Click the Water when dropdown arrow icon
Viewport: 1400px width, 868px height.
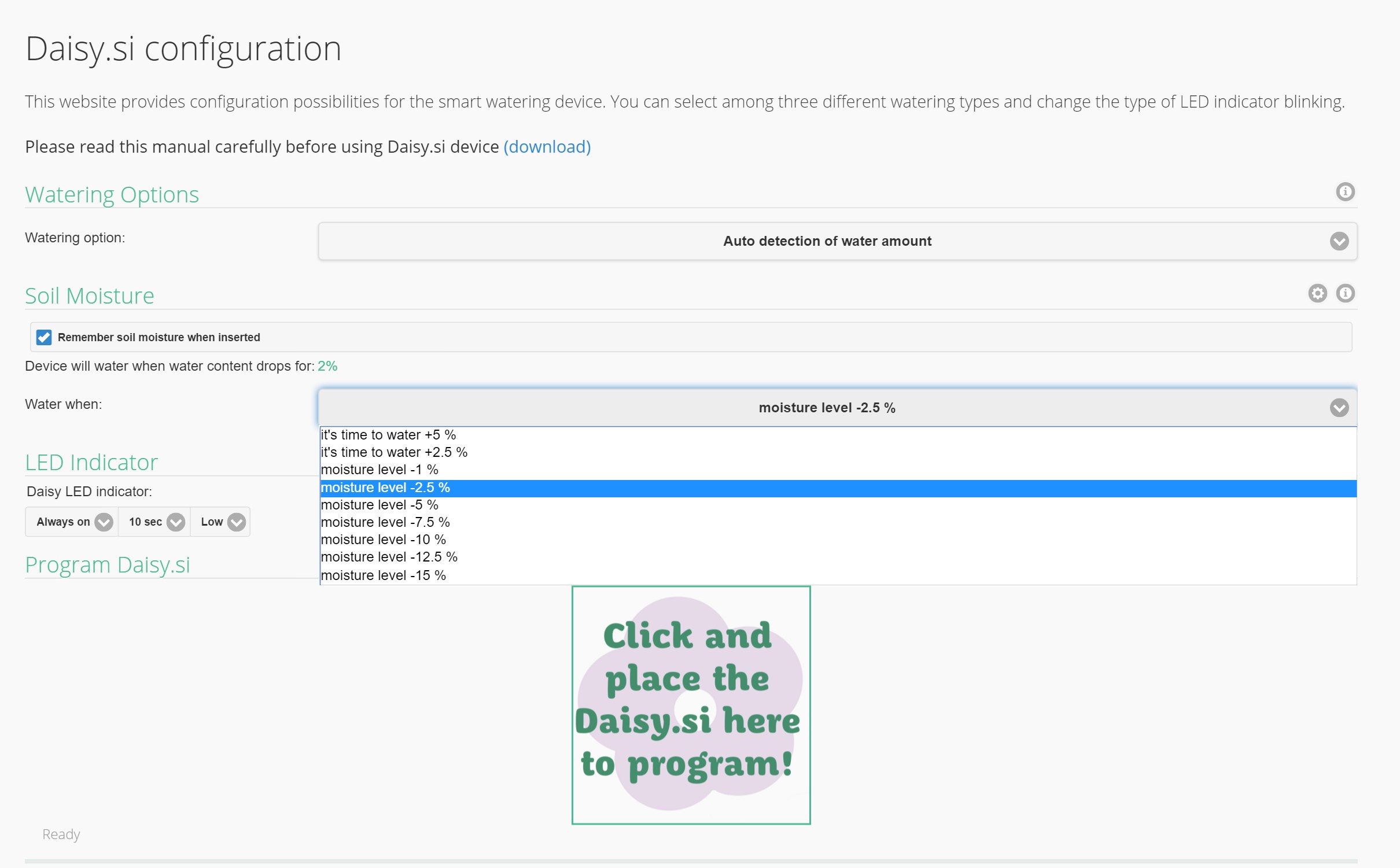[1339, 408]
